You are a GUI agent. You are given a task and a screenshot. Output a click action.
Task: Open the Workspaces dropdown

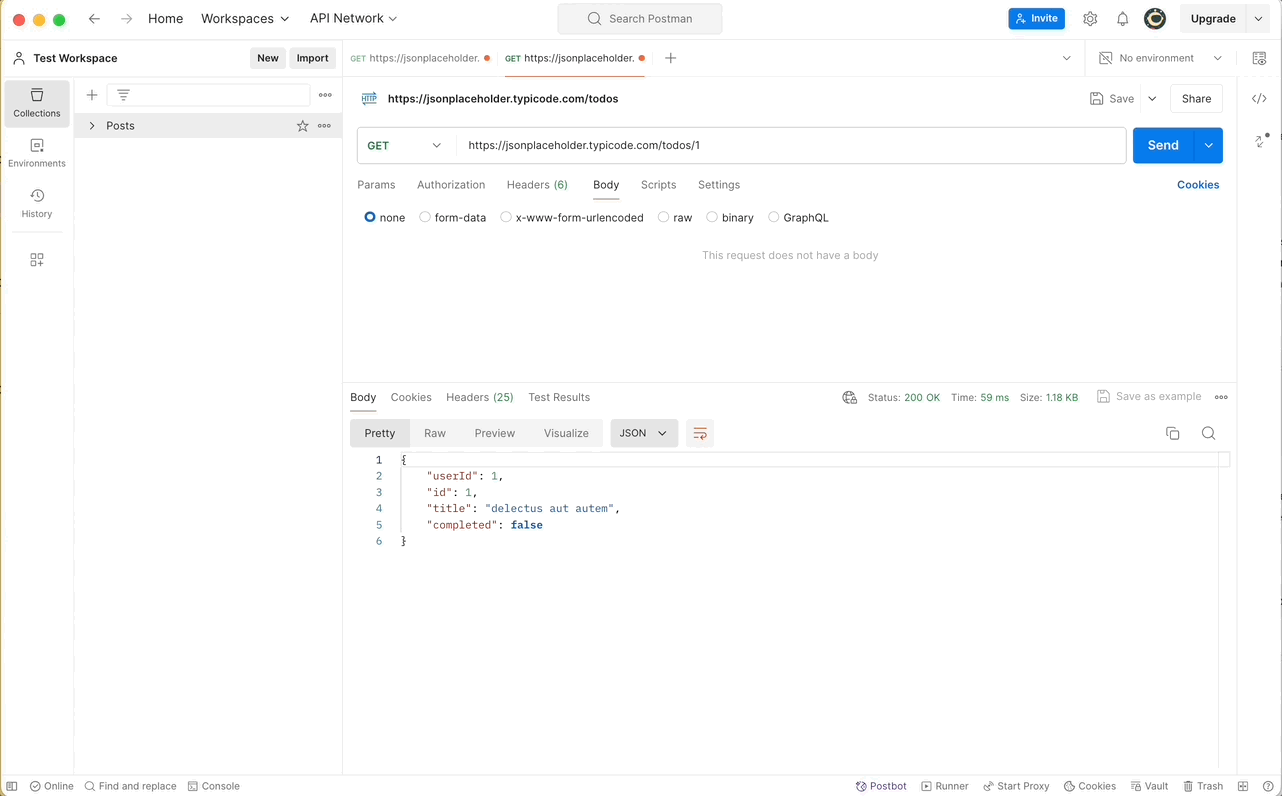click(245, 19)
